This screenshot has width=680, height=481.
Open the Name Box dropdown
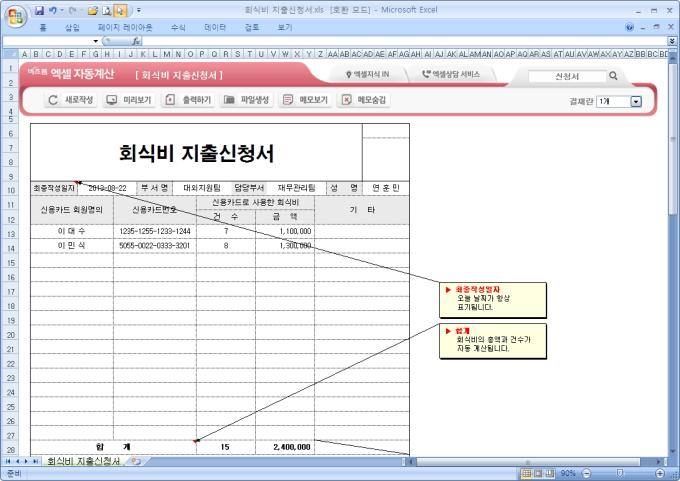pyautogui.click(x=95, y=41)
